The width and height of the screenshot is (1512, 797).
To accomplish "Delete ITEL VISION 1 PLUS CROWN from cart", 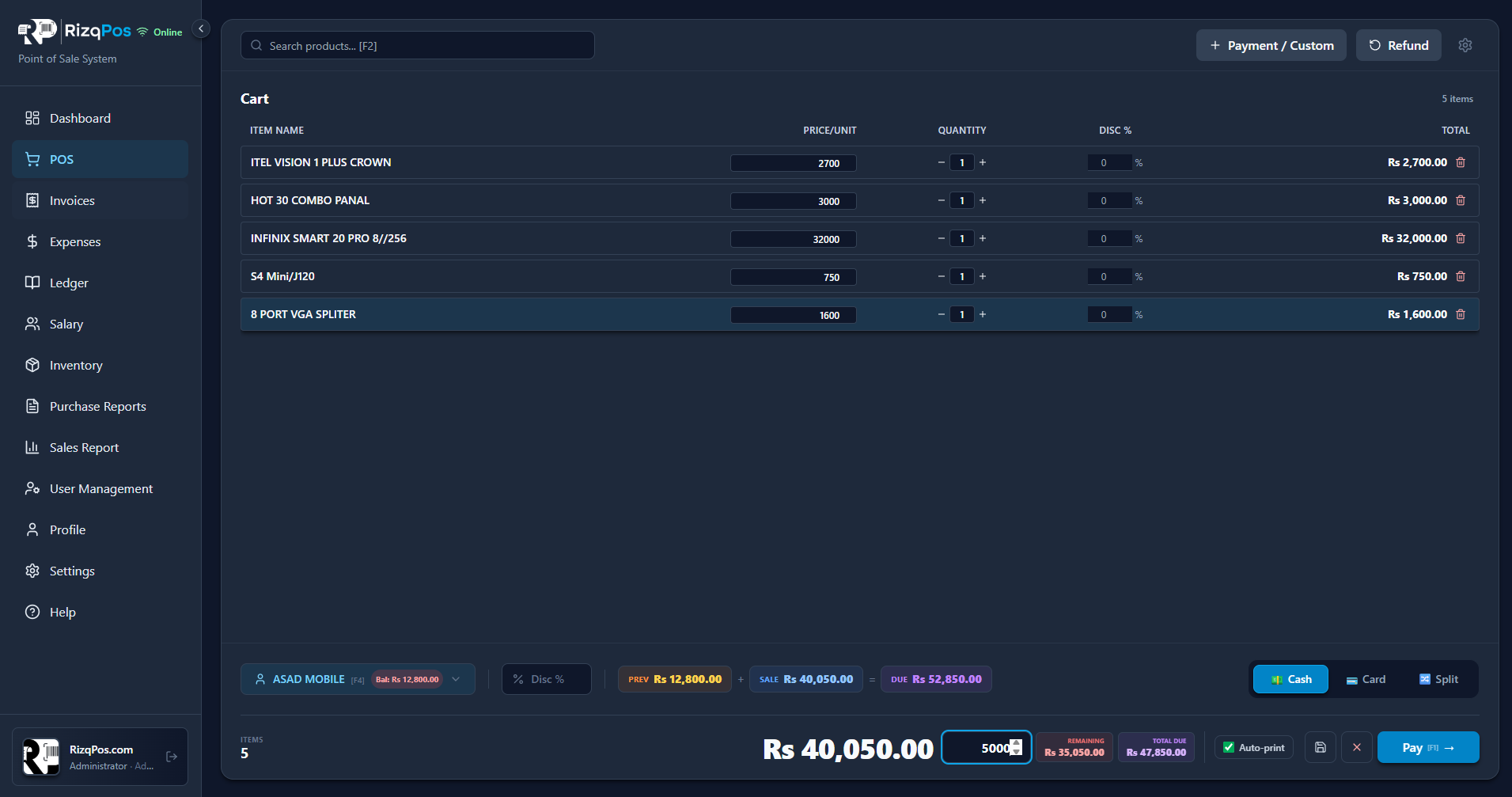I will (x=1461, y=162).
